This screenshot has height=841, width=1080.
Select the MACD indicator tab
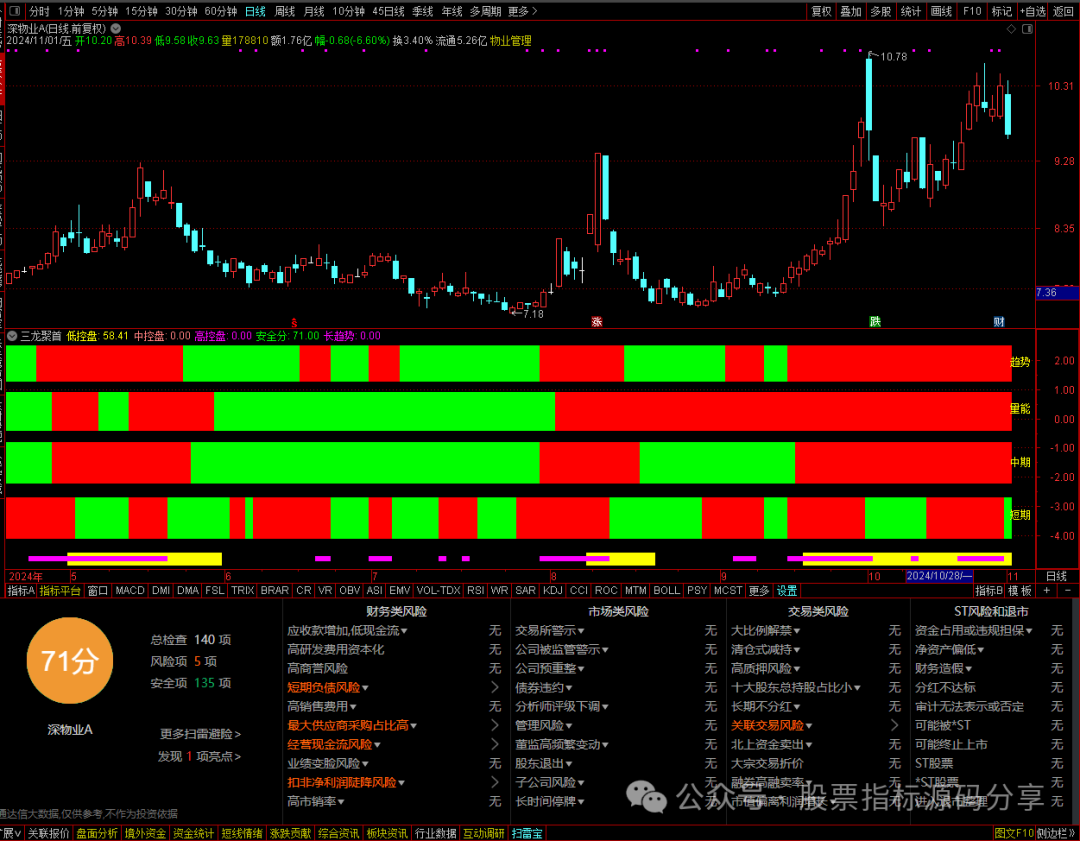129,590
